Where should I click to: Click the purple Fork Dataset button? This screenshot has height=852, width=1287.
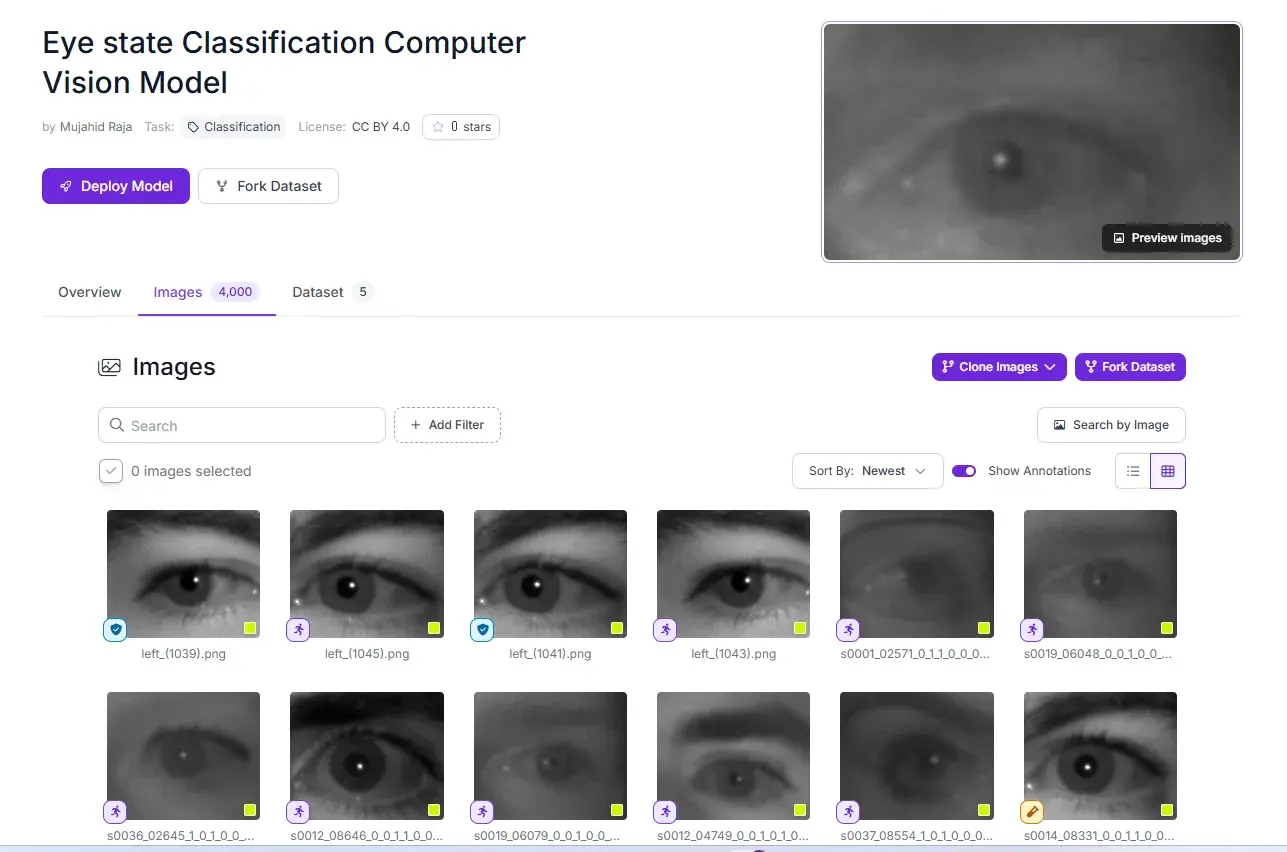[1130, 367]
